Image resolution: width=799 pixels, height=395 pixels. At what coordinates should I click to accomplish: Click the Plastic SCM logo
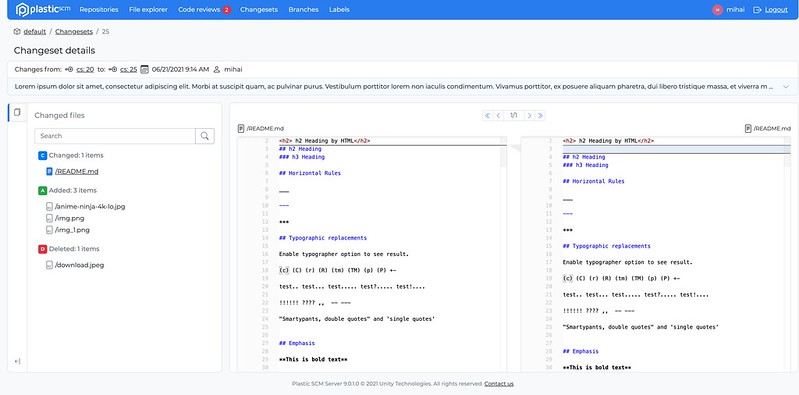tap(43, 9)
